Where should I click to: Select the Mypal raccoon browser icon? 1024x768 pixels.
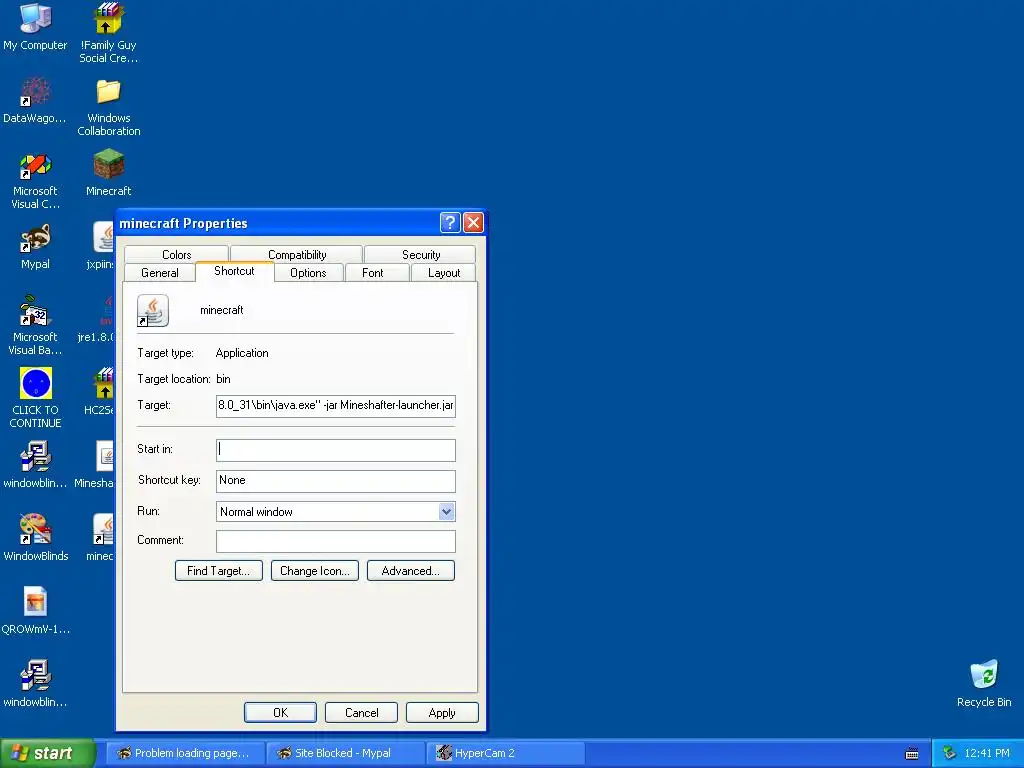pyautogui.click(x=35, y=238)
